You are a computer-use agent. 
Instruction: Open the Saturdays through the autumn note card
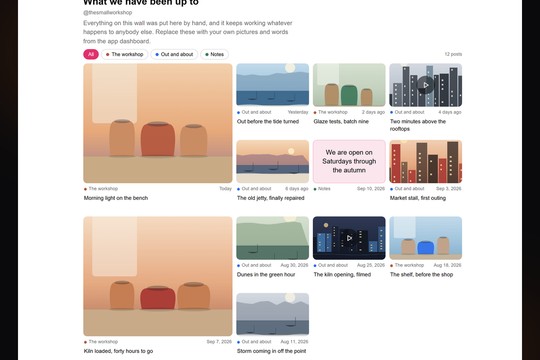[x=349, y=161]
